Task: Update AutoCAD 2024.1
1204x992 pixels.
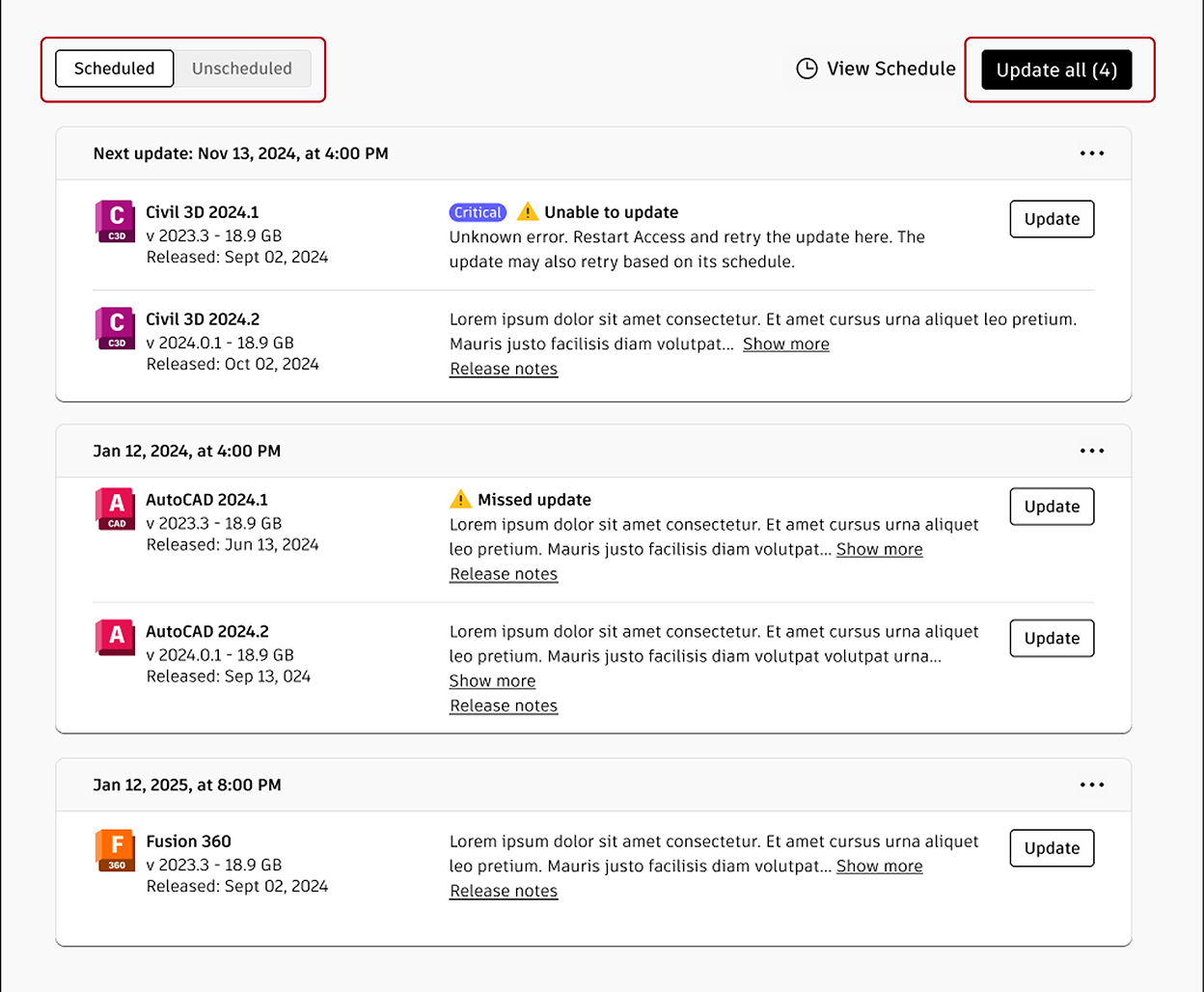Action: 1052,507
